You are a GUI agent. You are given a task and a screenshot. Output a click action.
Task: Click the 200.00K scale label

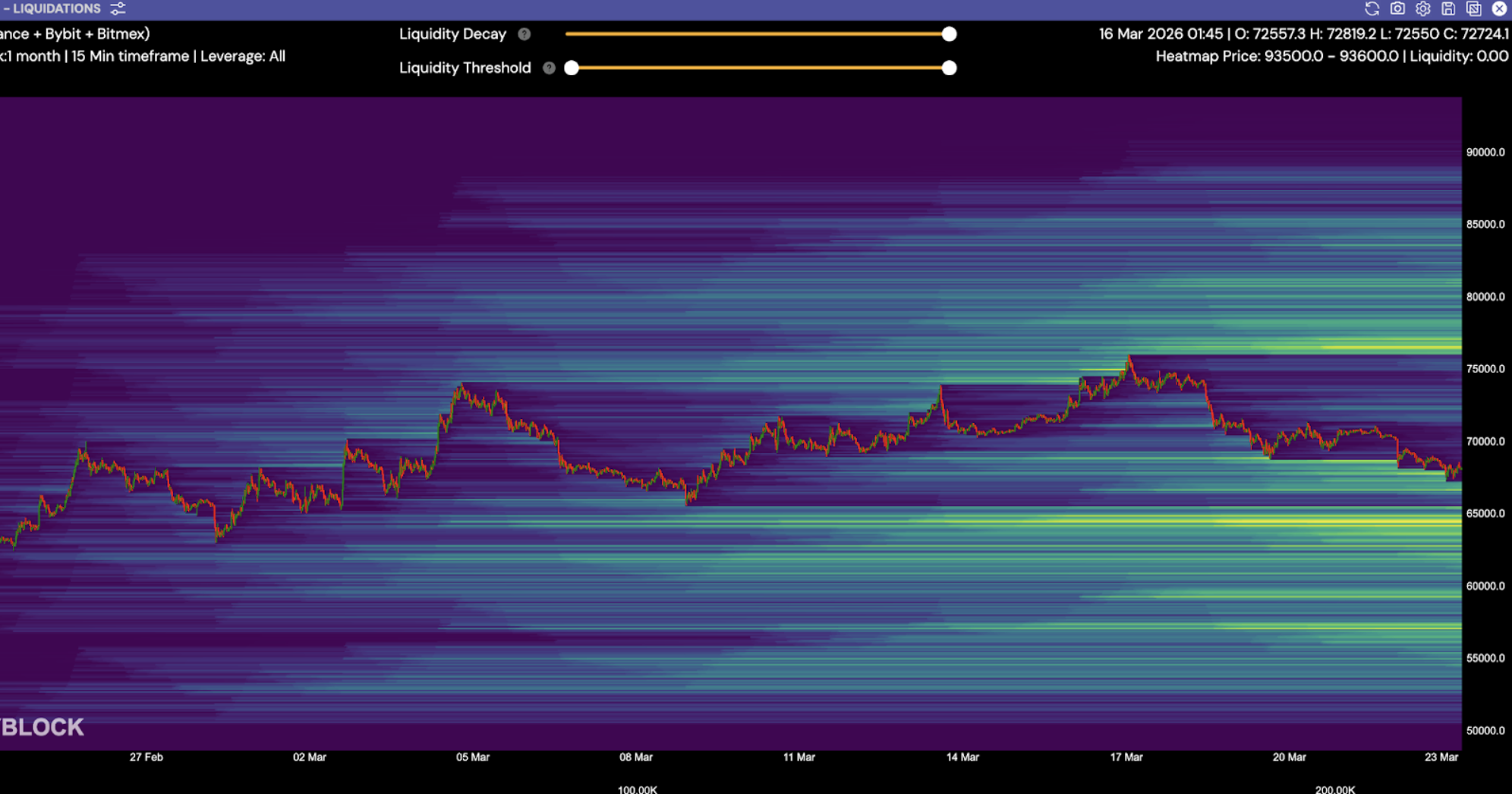click(1335, 789)
